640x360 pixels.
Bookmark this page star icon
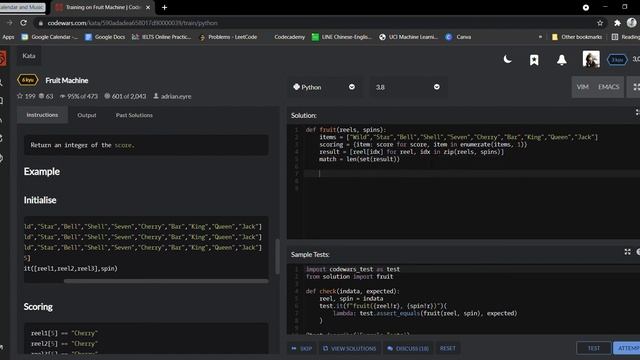click(x=600, y=23)
